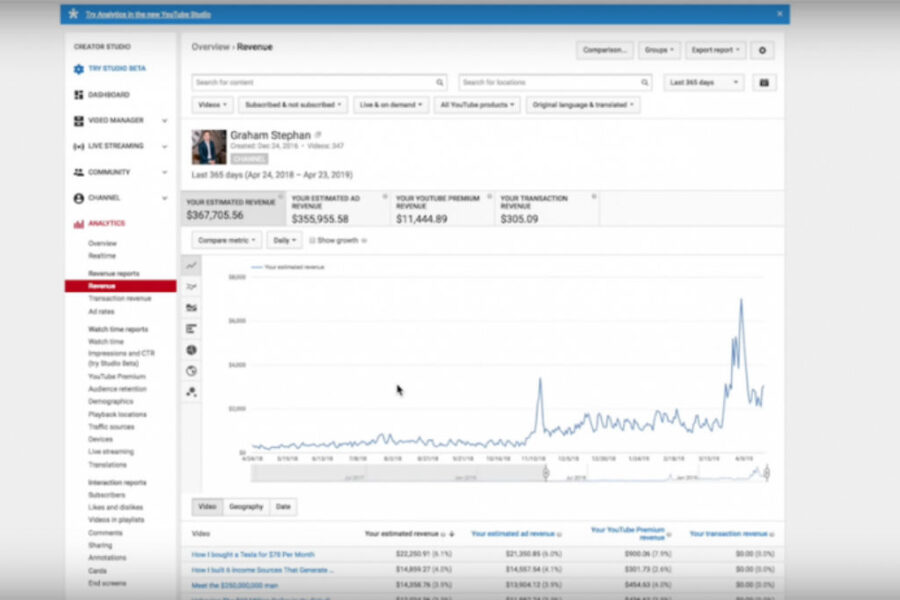This screenshot has height=600, width=900.
Task: Remove the estimated ad revenue metric card
Action: pyautogui.click(x=385, y=197)
